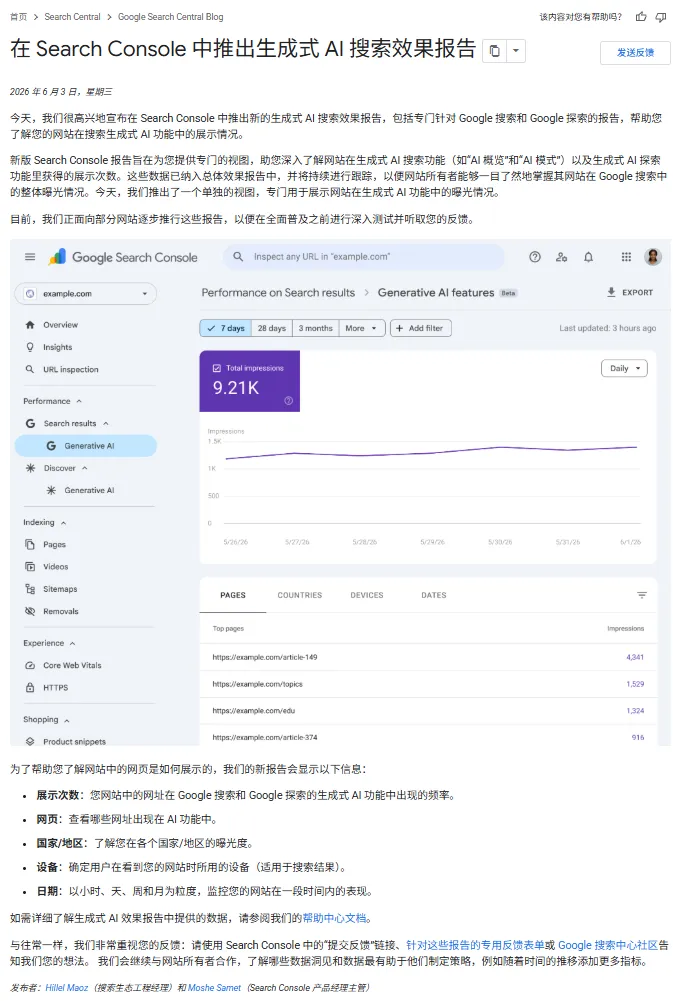Click the URL inspection sidebar icon
The width and height of the screenshot is (673, 1001).
pos(30,370)
